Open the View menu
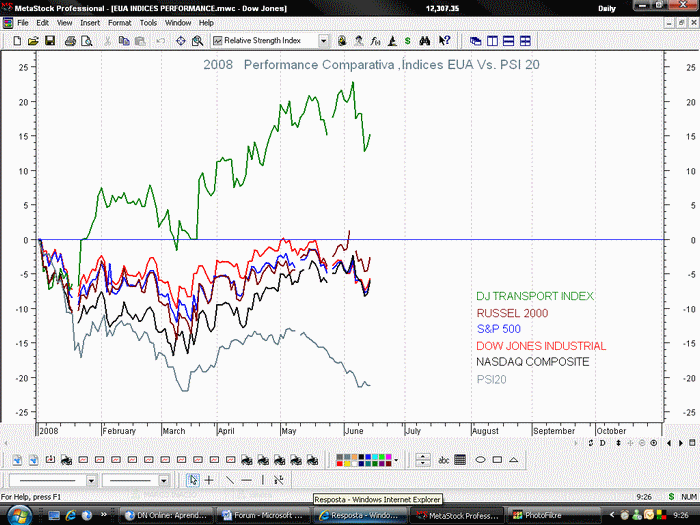Viewport: 700px width, 525px height. (x=64, y=23)
